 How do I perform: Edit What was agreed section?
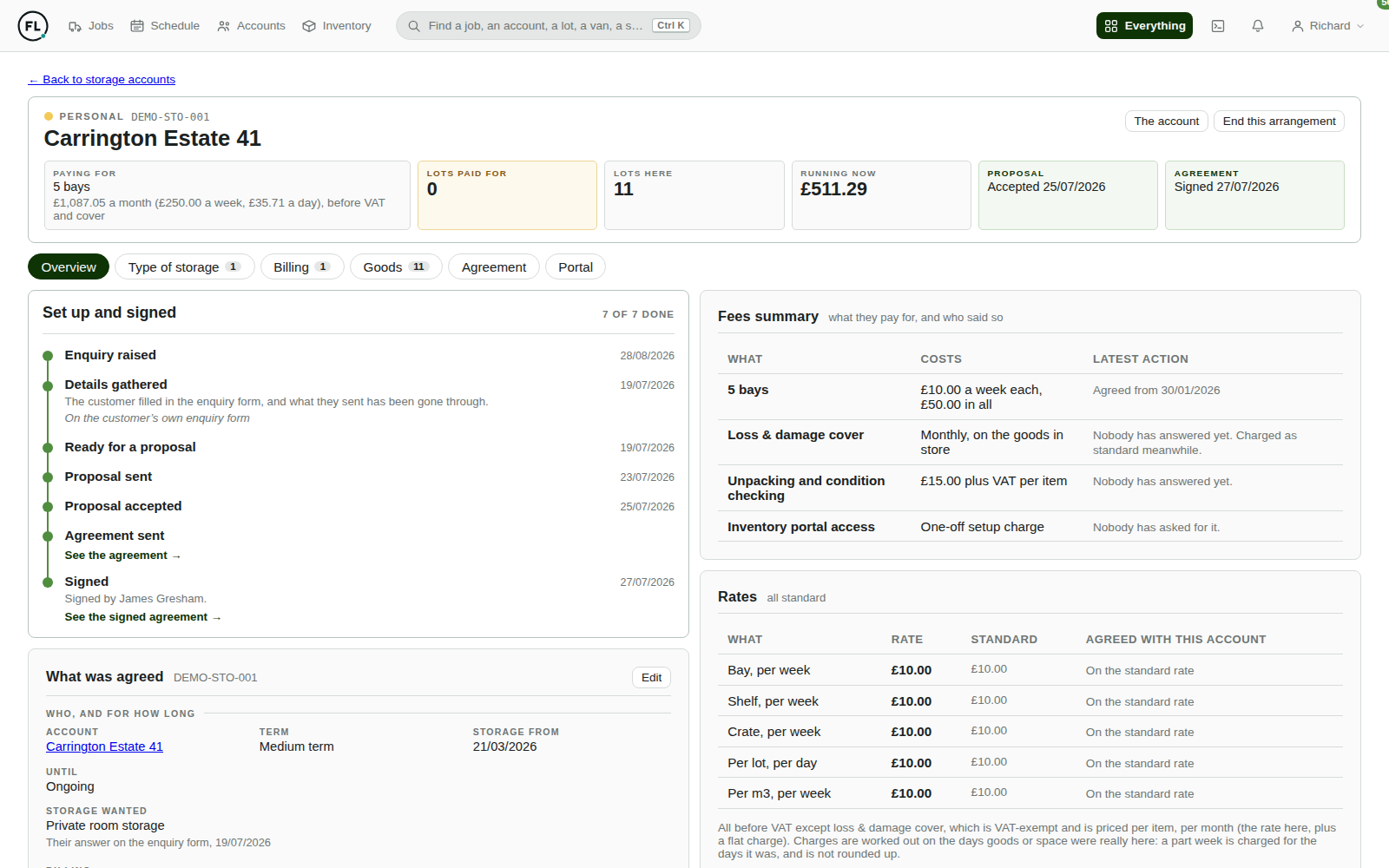pos(651,678)
